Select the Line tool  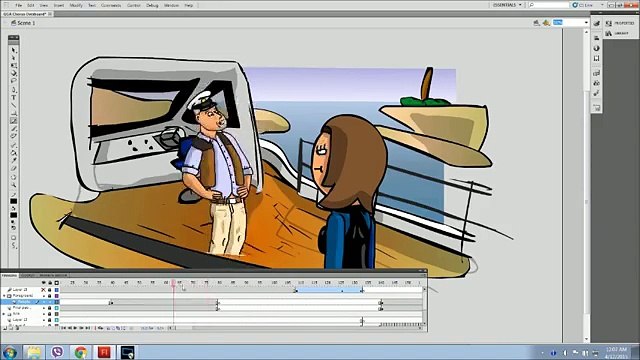coord(13,105)
